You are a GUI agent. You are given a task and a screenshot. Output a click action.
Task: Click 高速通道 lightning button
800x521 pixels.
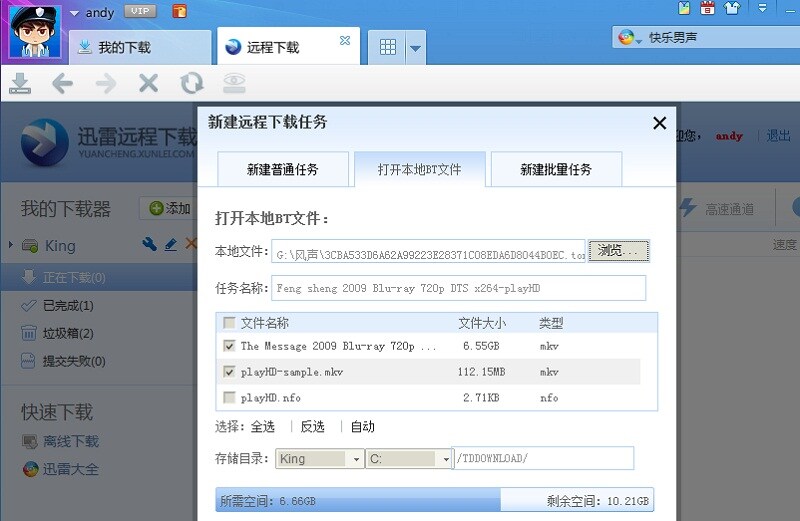[717, 208]
